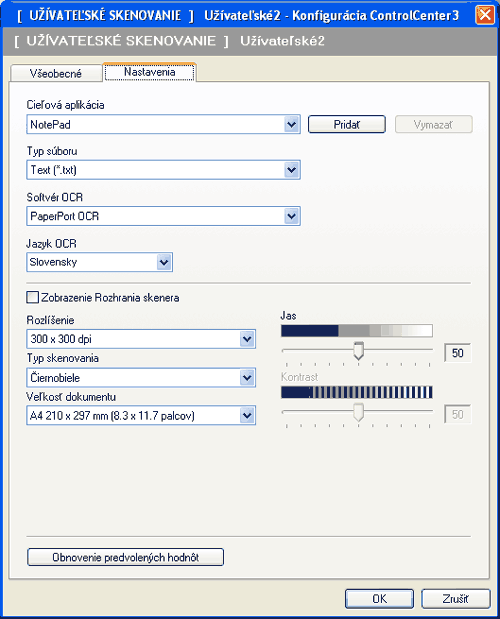Switch to the Všeobecné tab
The width and height of the screenshot is (500, 619).
pyautogui.click(x=56, y=73)
